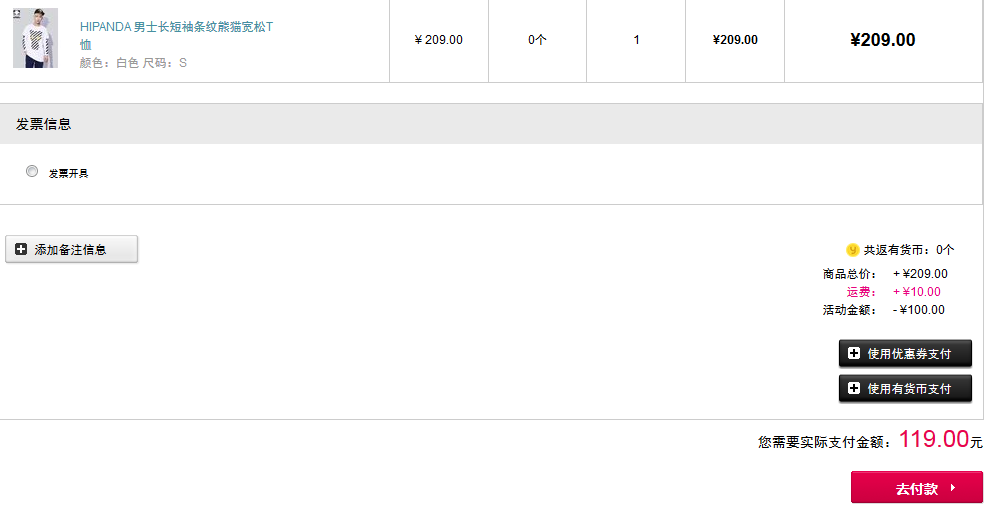985x512 pixels.
Task: Click the arrow icon on 去付款 button
Action: click(x=953, y=487)
